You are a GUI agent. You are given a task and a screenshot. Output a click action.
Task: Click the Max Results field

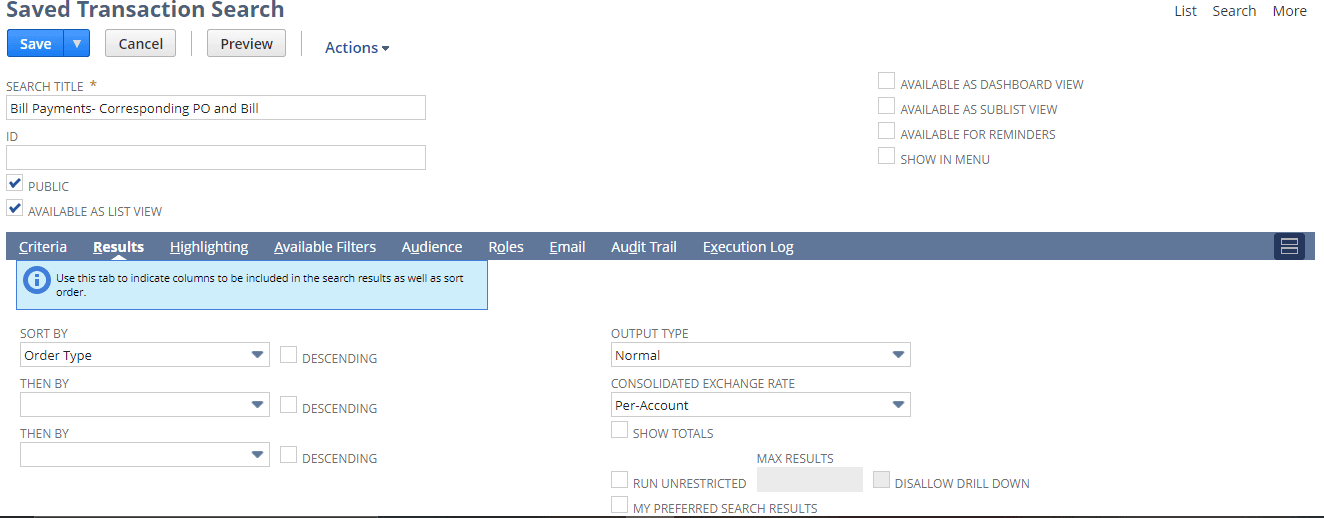tap(810, 480)
